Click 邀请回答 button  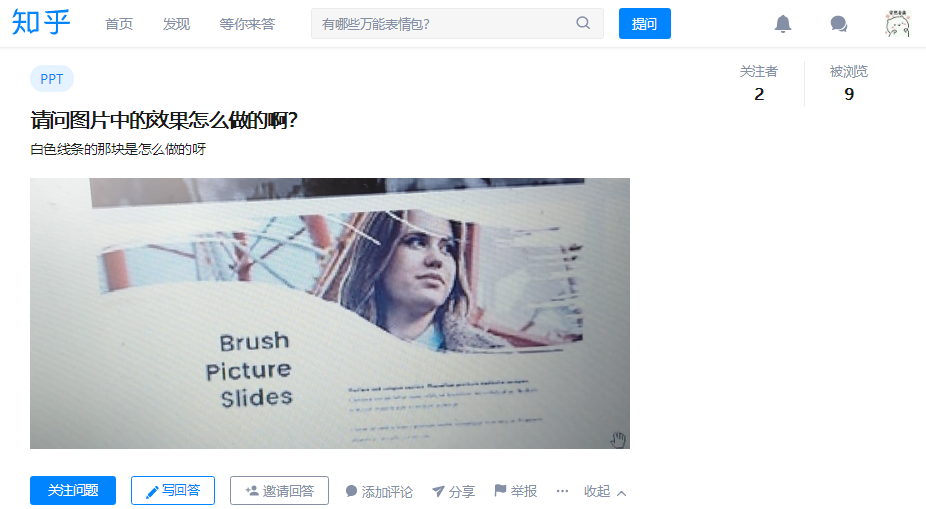point(279,491)
